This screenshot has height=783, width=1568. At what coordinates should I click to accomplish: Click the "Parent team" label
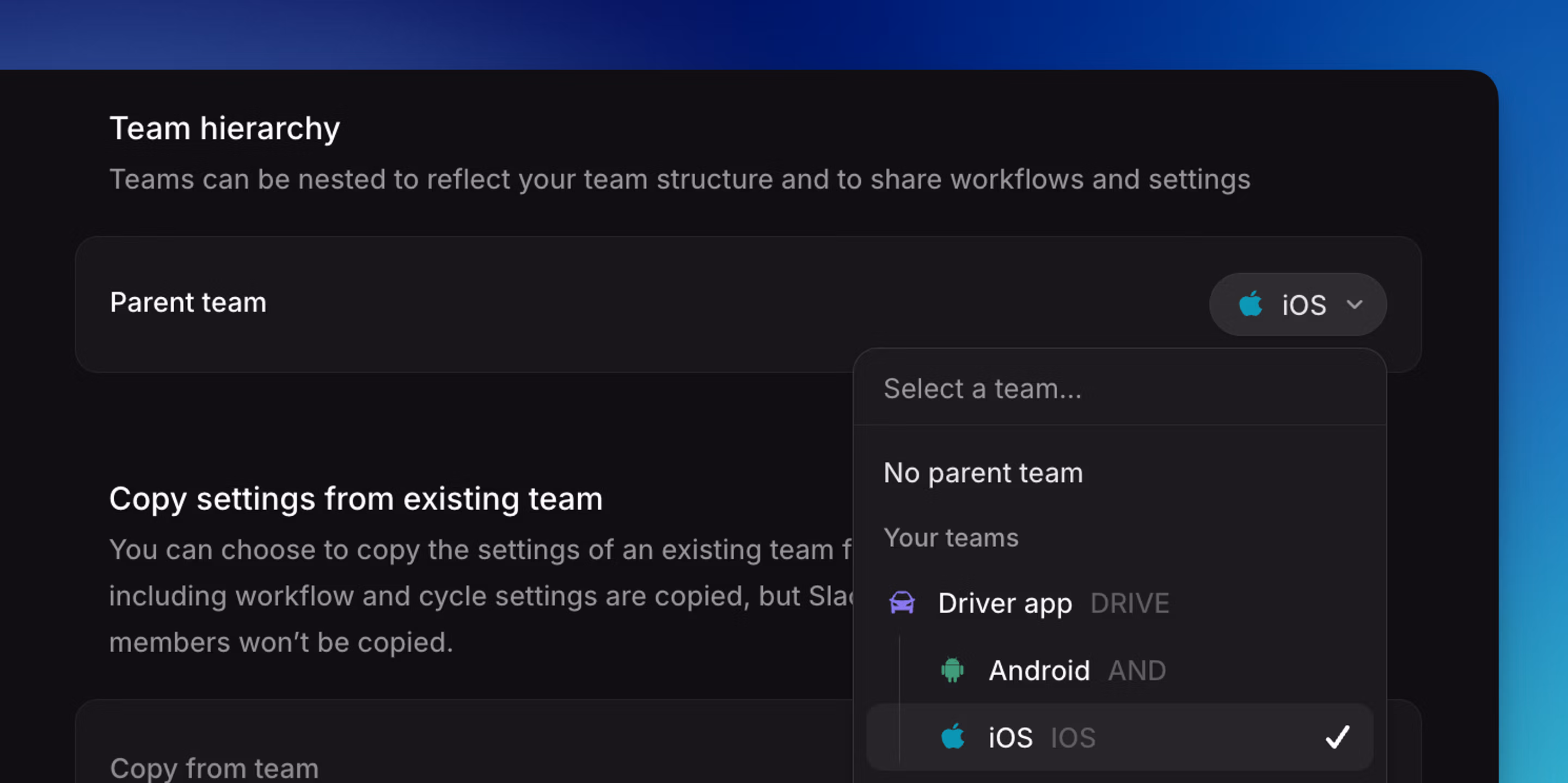point(187,302)
